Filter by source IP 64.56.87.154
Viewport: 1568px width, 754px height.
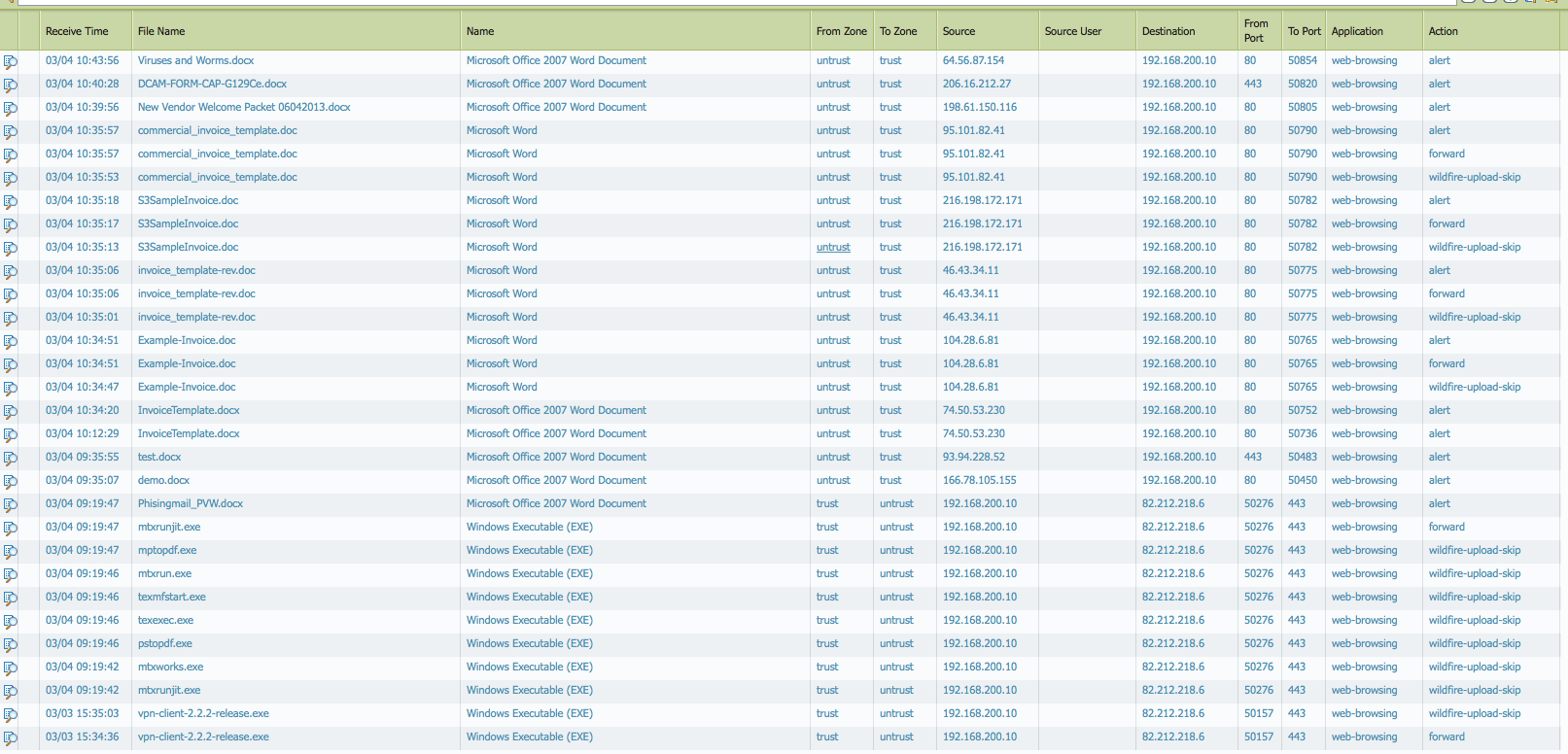973,60
